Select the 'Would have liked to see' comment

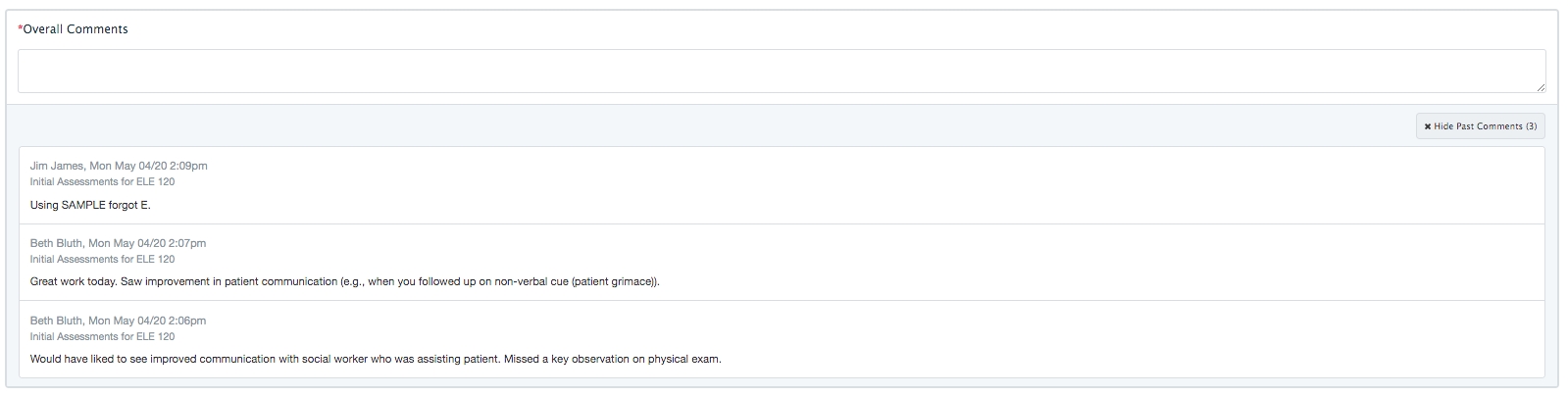[265, 359]
